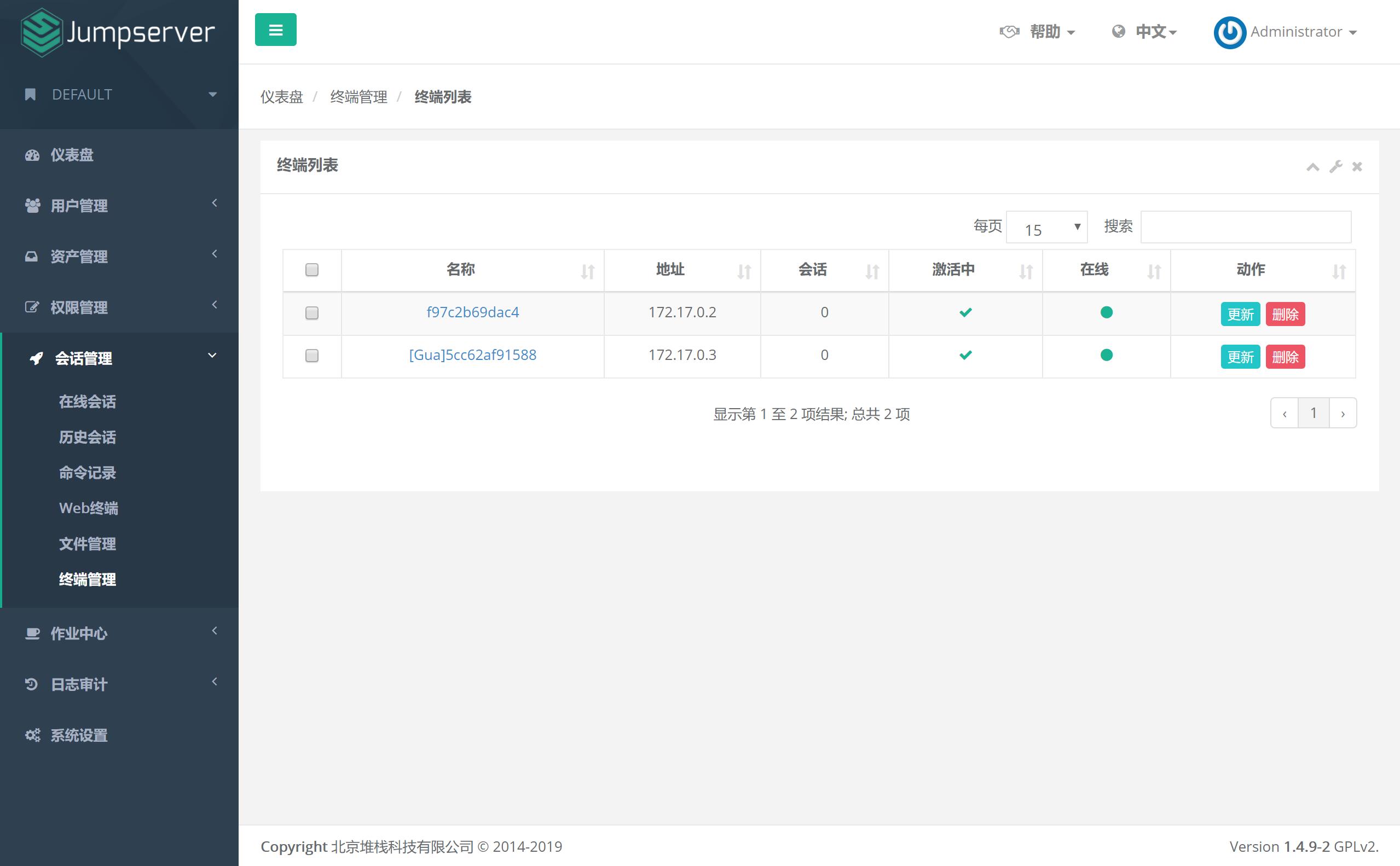Check the [Gua]5cc62af91588 row checkbox
This screenshot has height=866, width=1400.
point(312,356)
